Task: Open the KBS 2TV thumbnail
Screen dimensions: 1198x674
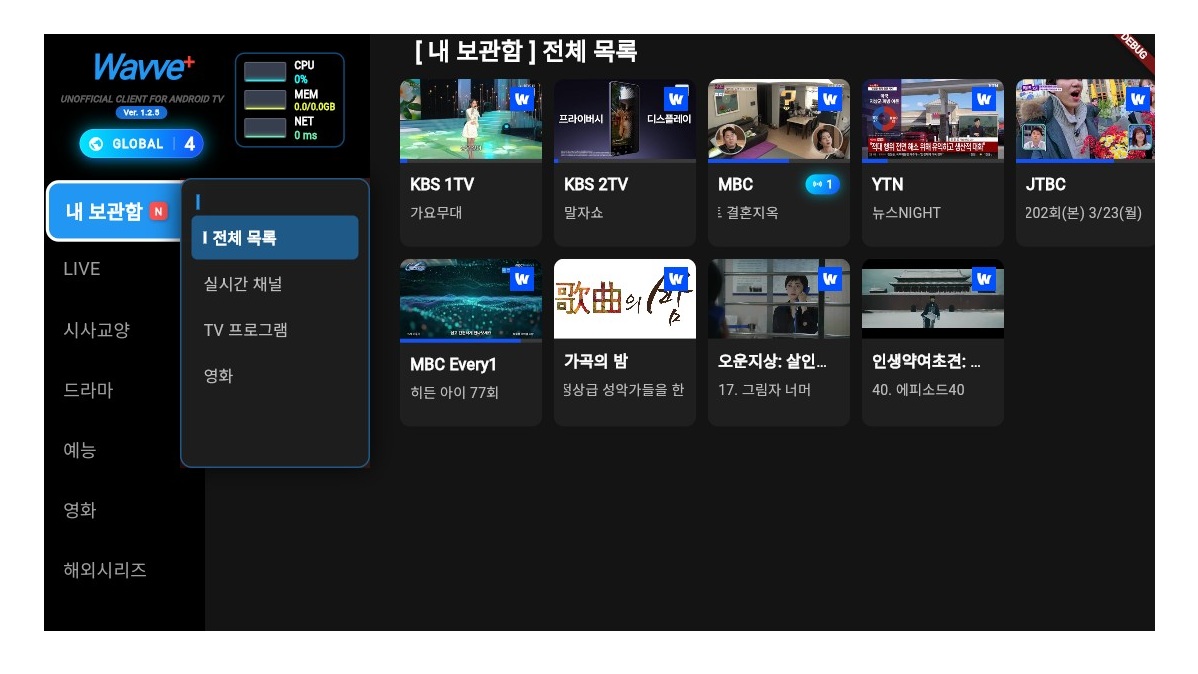Action: tap(625, 119)
